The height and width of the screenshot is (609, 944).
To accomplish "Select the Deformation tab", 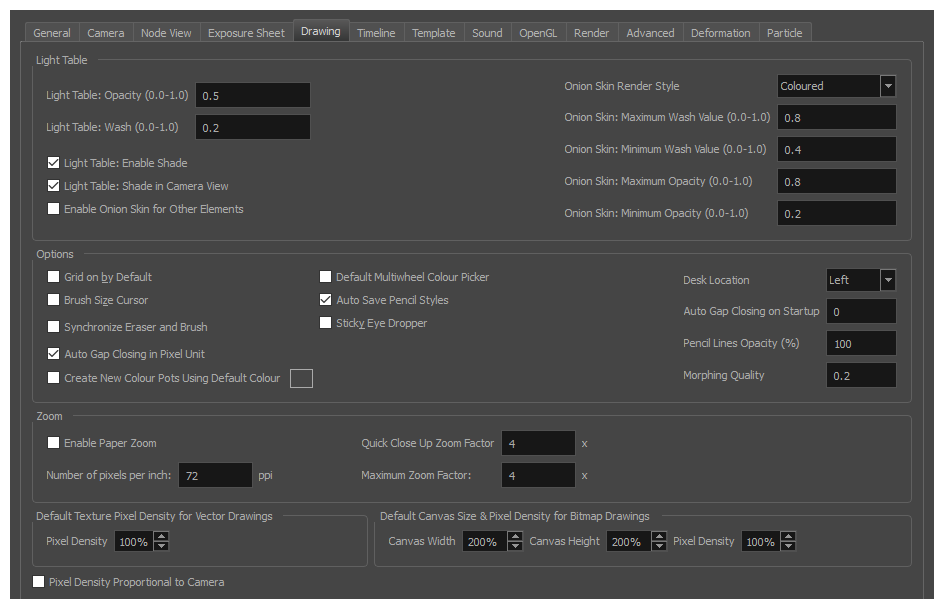I will (x=720, y=32).
